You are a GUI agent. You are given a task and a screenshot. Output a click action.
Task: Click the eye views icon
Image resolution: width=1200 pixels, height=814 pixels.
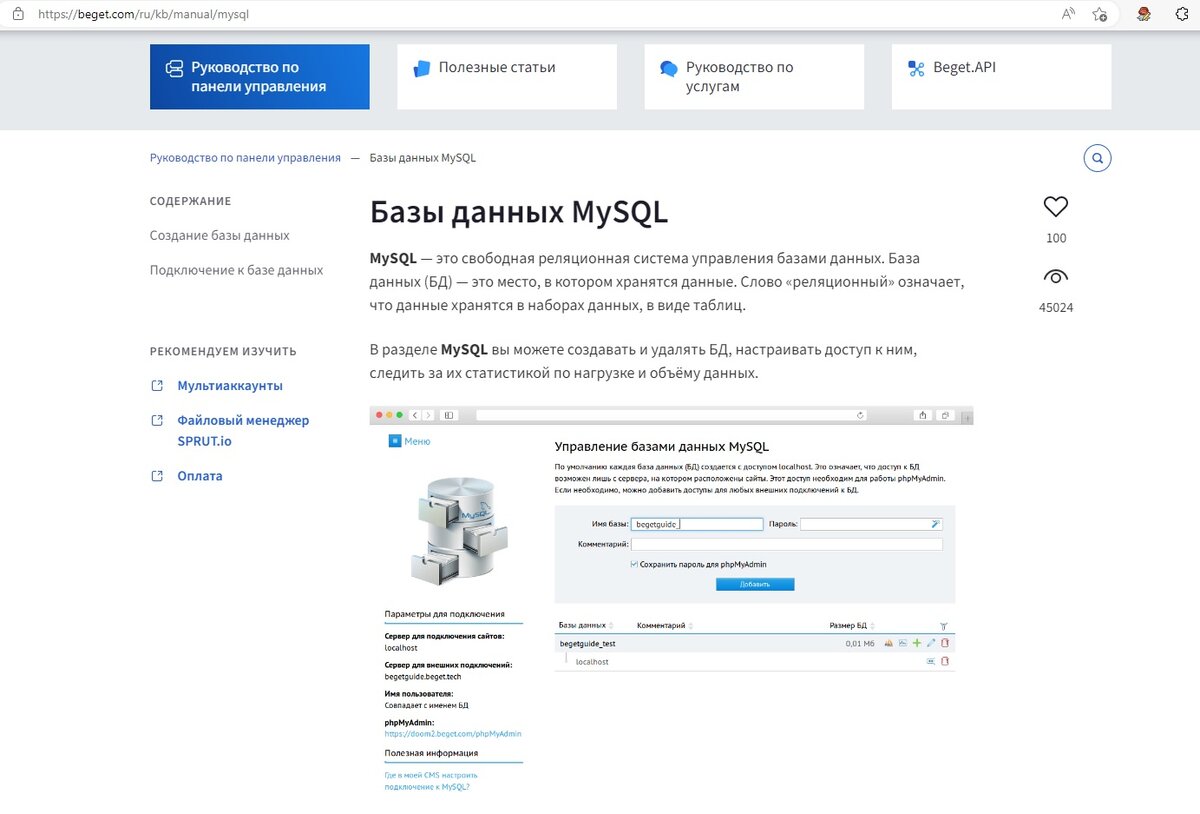[1056, 277]
